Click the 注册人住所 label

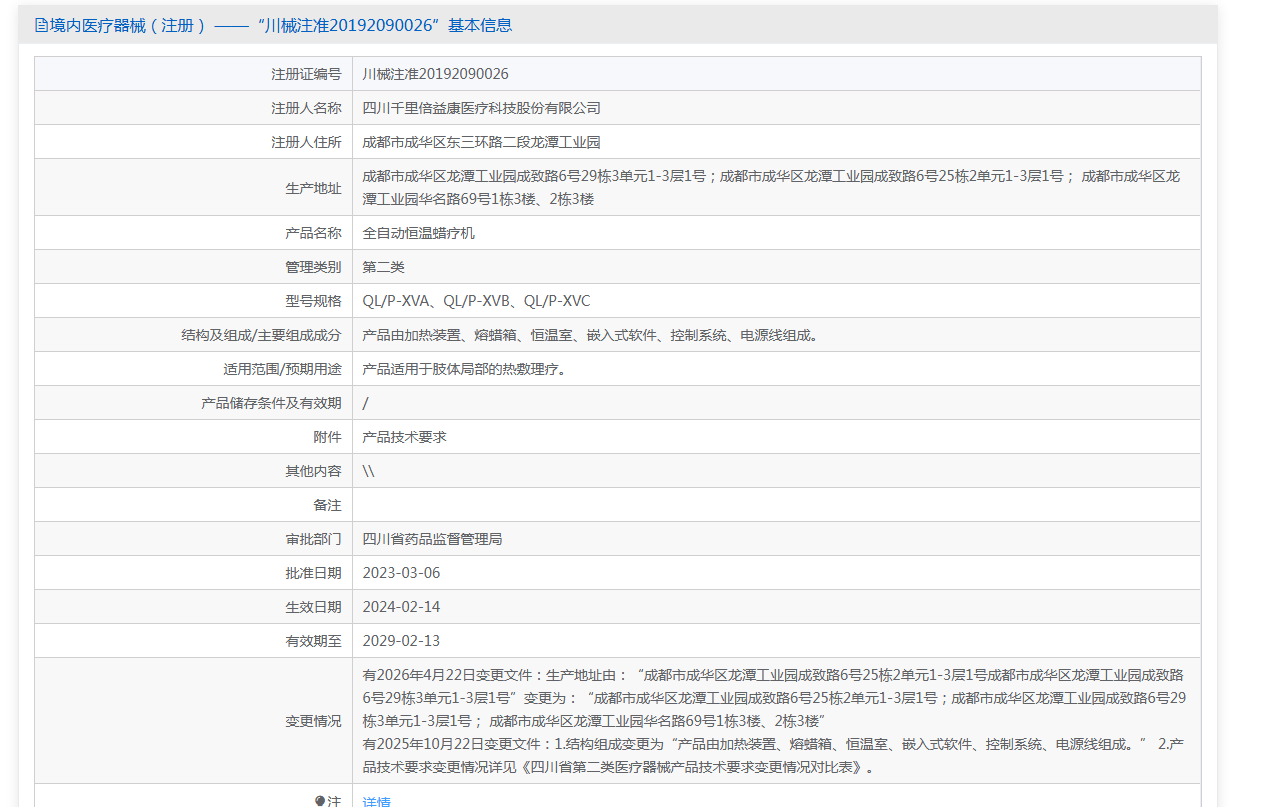[x=306, y=142]
